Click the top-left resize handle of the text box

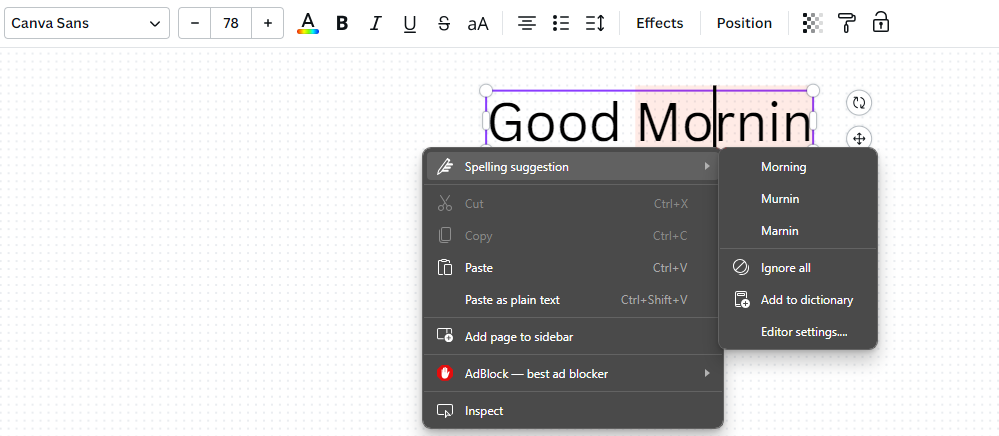[485, 91]
